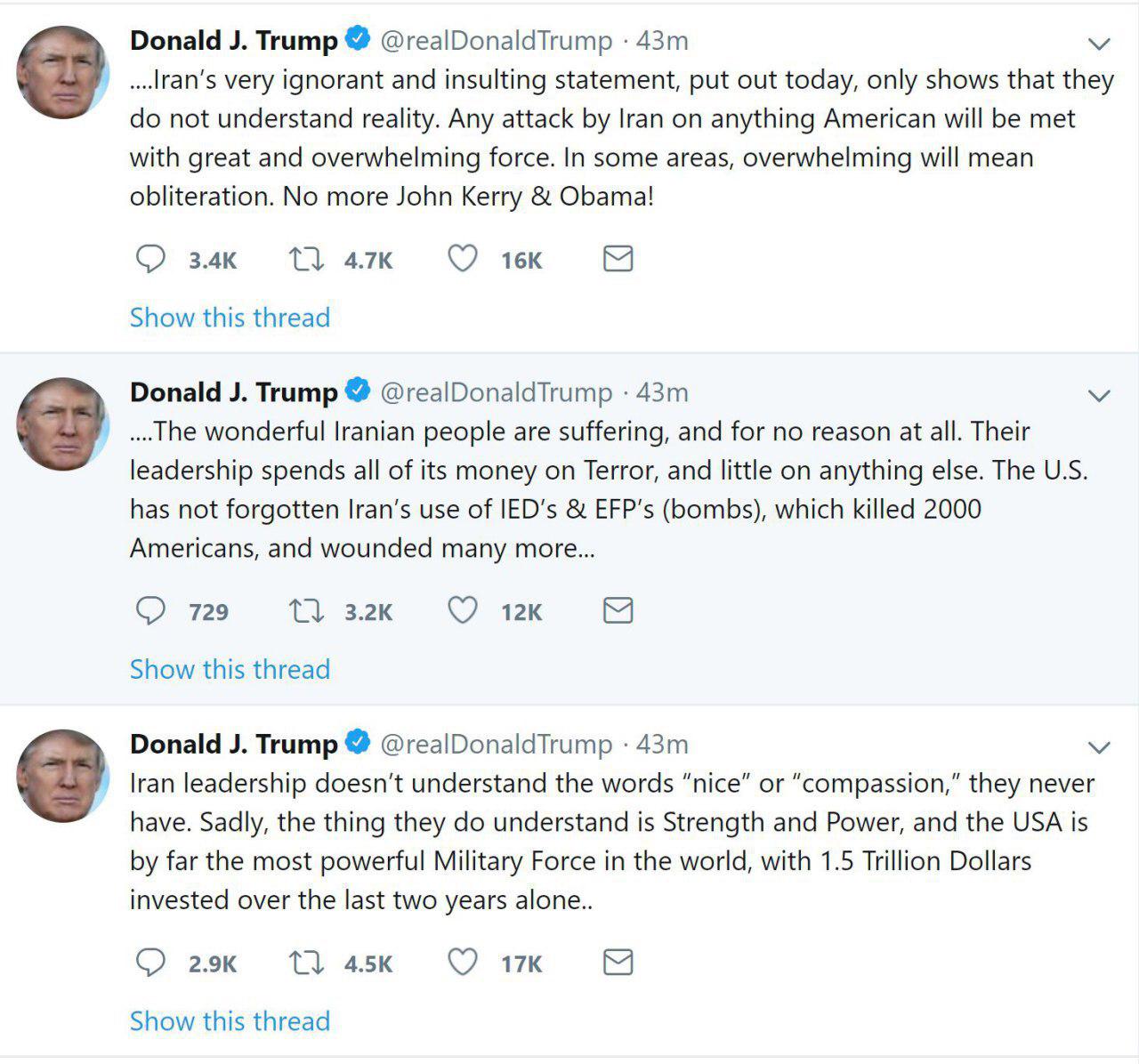Retweet the 'Strength and Power' tweet

[x=307, y=963]
